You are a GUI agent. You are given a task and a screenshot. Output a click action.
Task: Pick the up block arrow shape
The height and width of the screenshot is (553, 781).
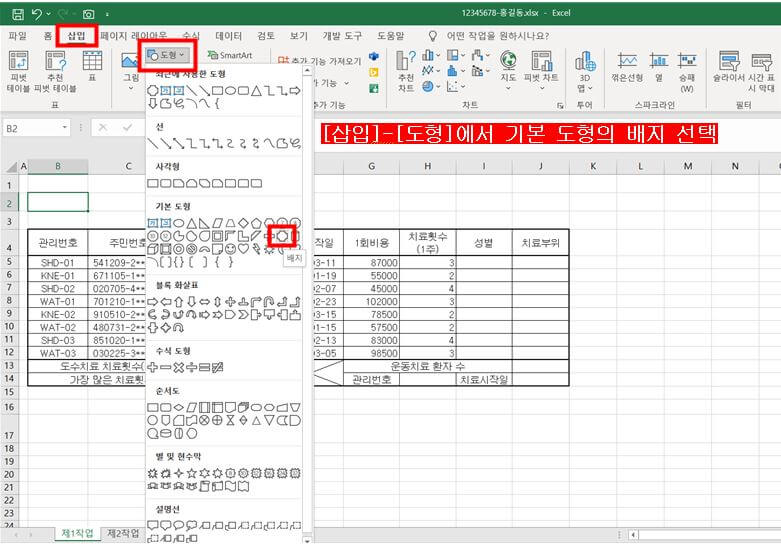178,301
